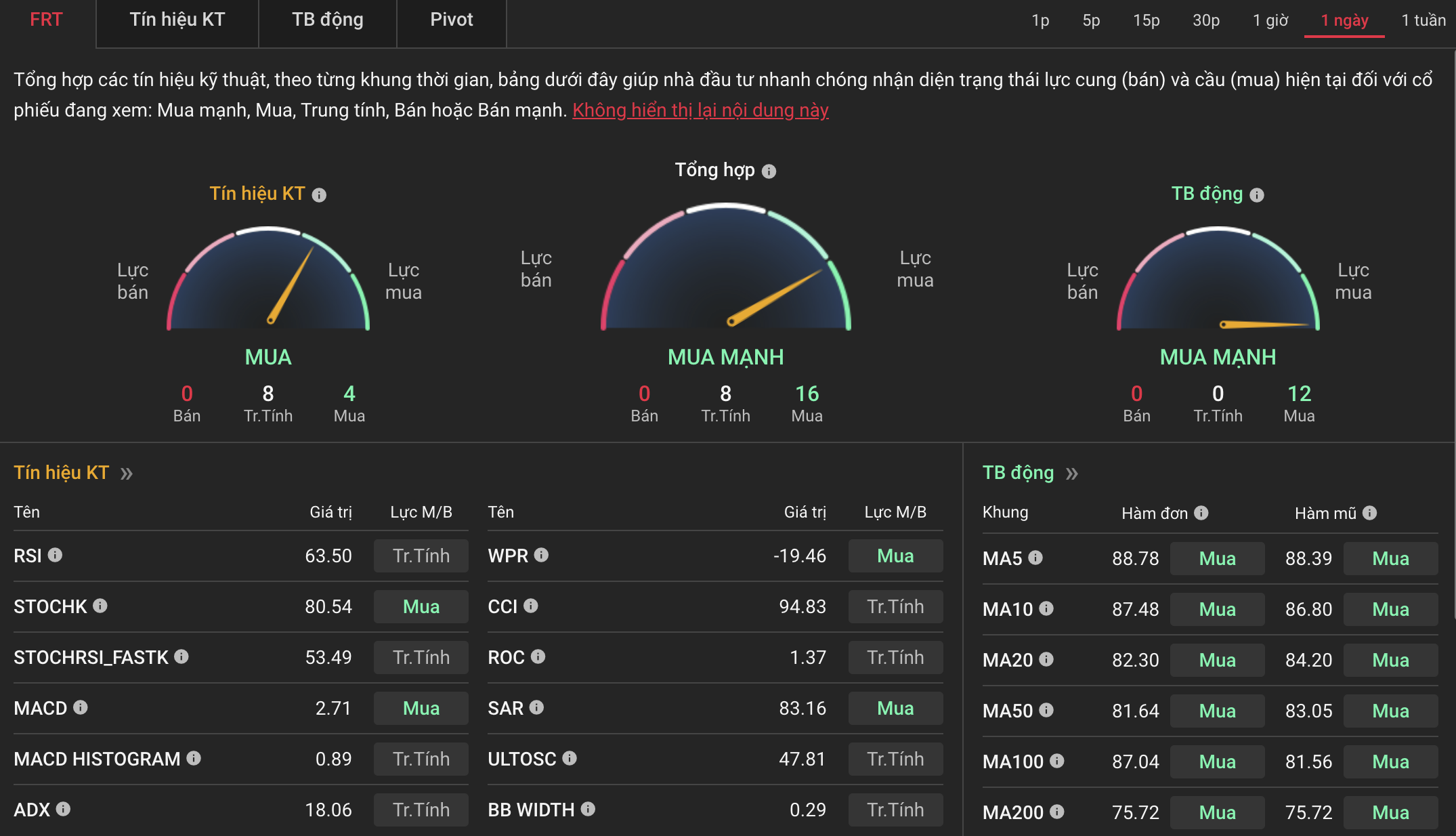Click Tr.Tính badge in CCI row
Screen dimensions: 1456x836
pos(895,607)
